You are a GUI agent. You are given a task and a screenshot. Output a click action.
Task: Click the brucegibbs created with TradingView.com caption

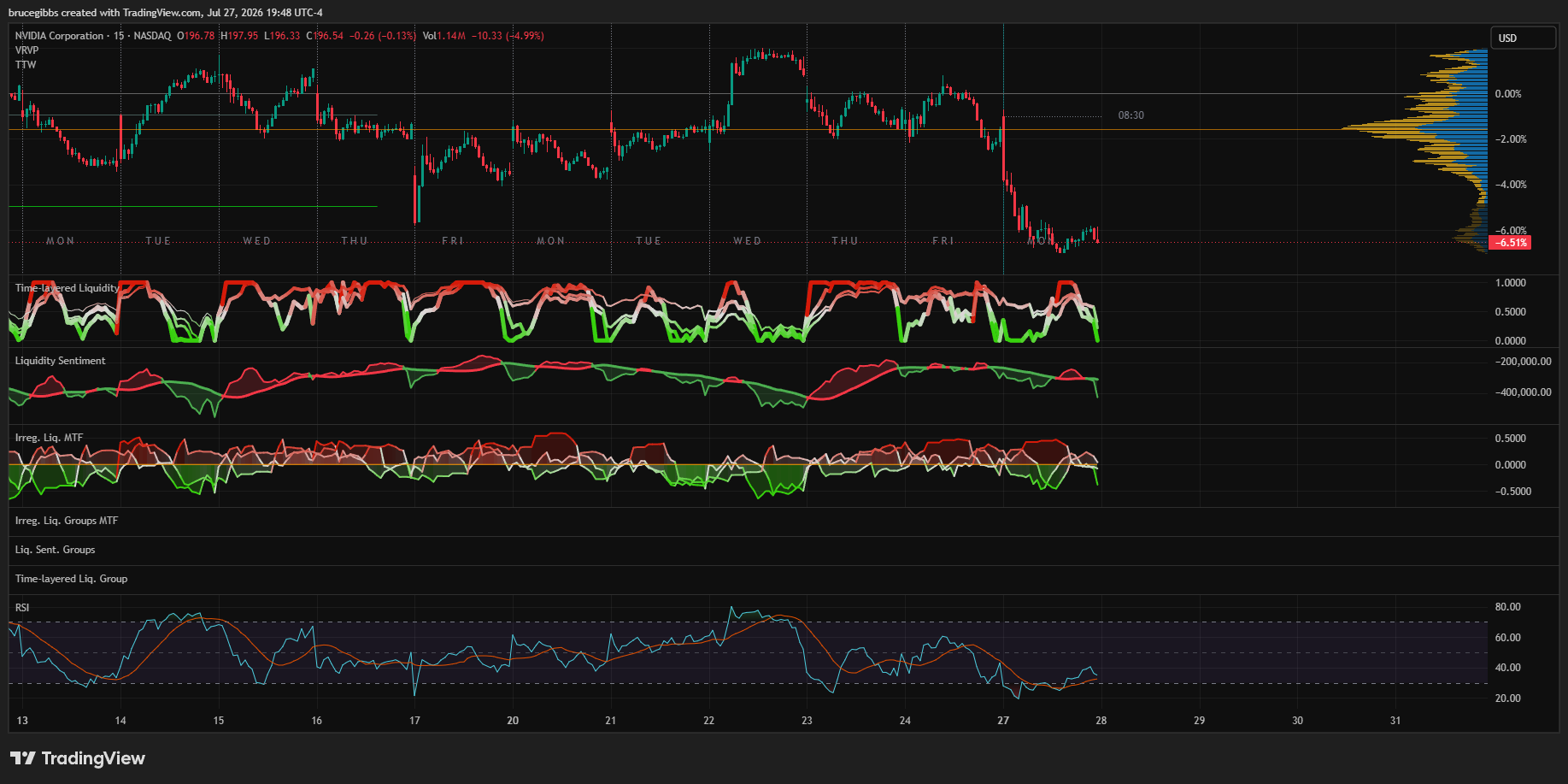166,13
